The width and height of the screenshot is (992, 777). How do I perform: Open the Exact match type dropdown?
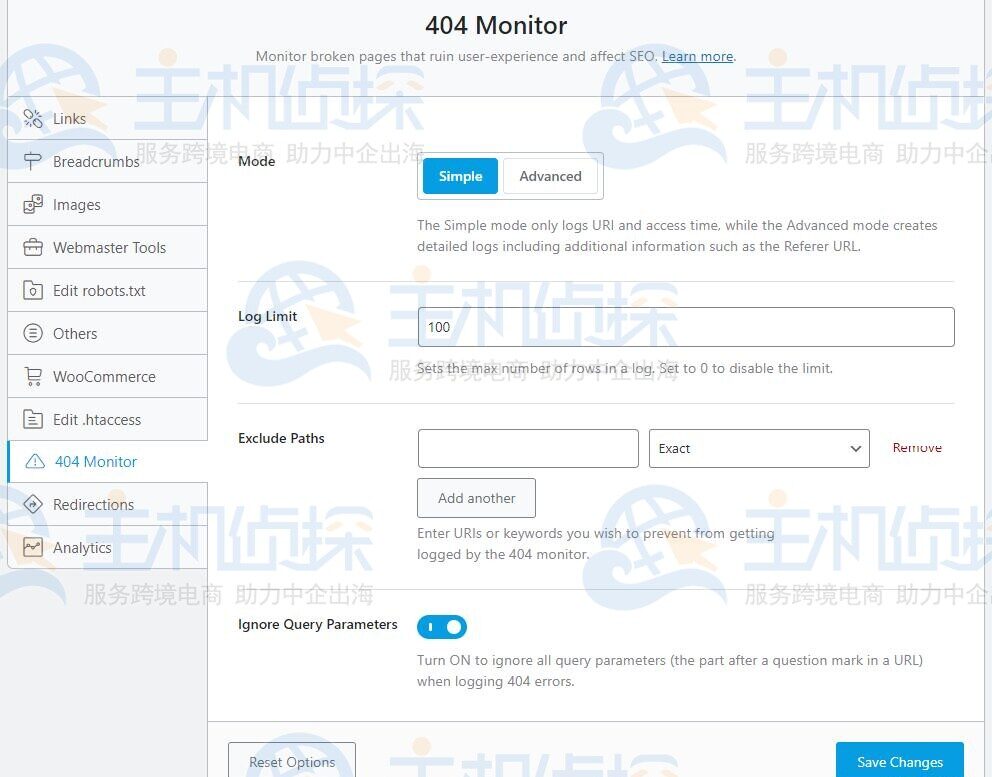[758, 448]
